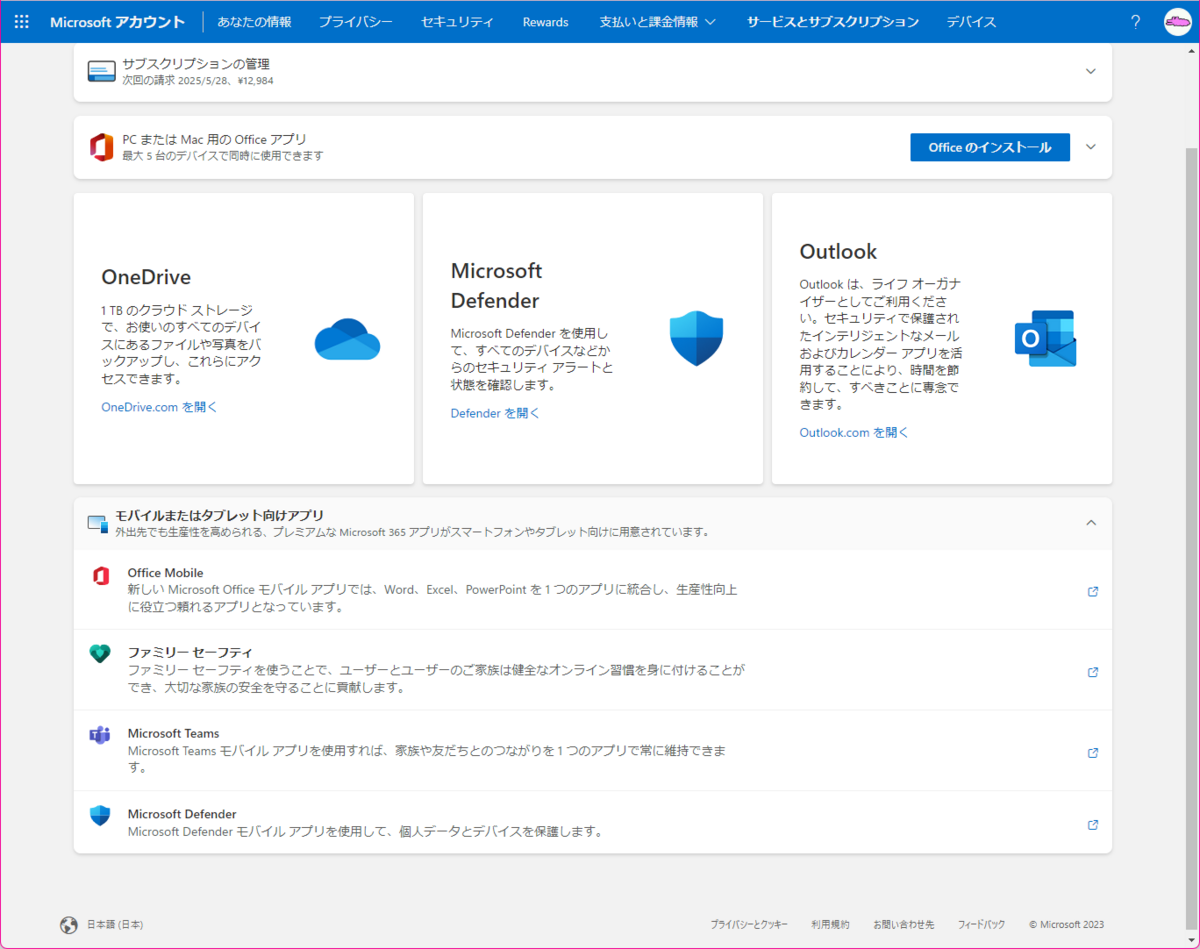Click the Microsoft Defender mobile row icon
This screenshot has height=949, width=1200.
[100, 816]
